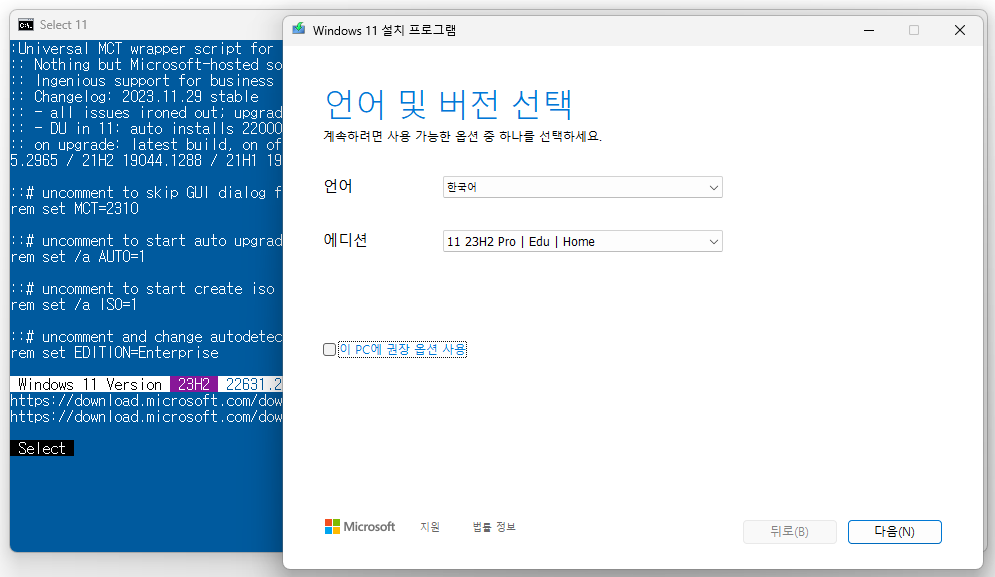Viewport: 995px width, 577px height.
Task: Click the 'Select' label in console window
Action: pos(42,448)
